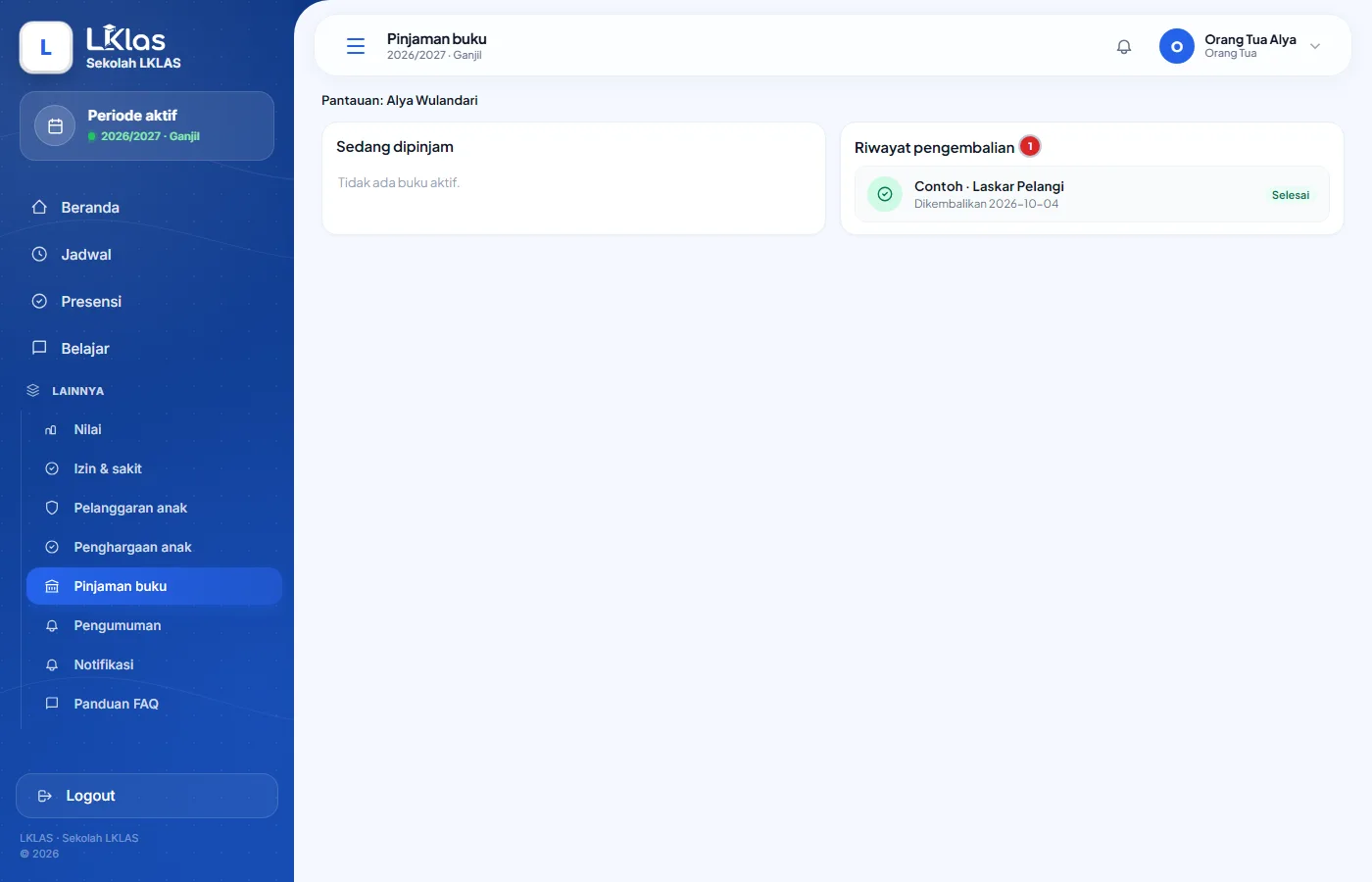Click the LKLAS logo badge

[x=46, y=47]
